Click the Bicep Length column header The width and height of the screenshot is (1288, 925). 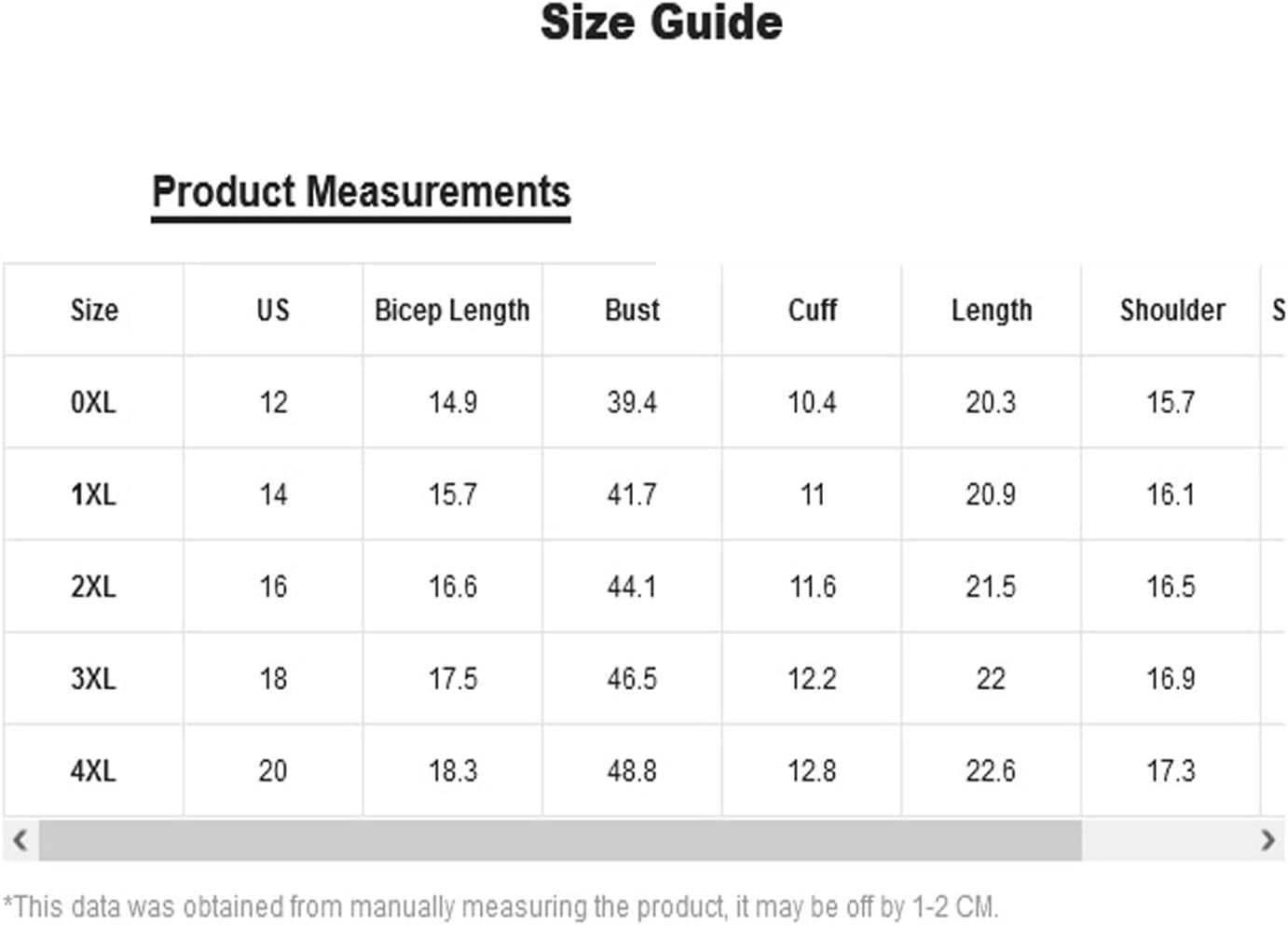point(452,311)
